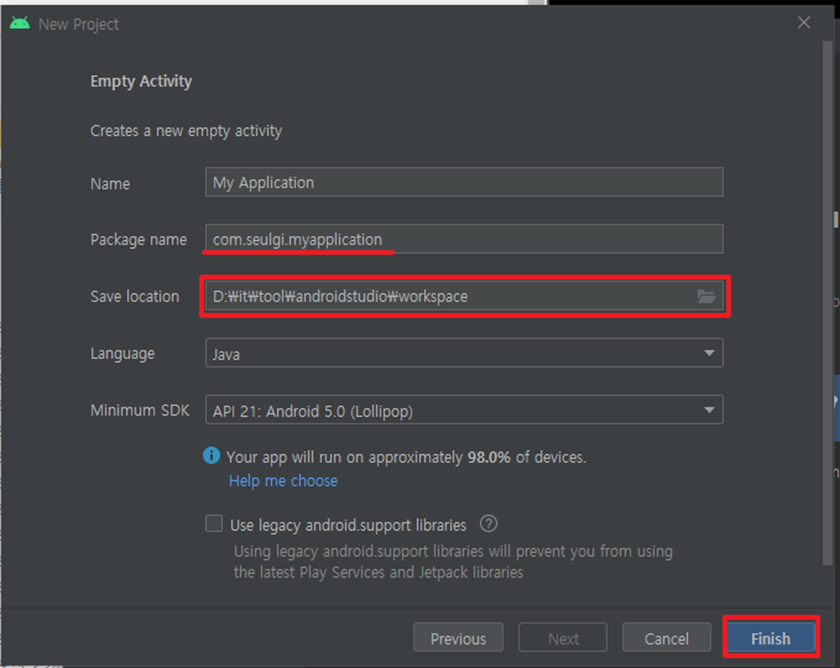Click the Name label

point(110,184)
